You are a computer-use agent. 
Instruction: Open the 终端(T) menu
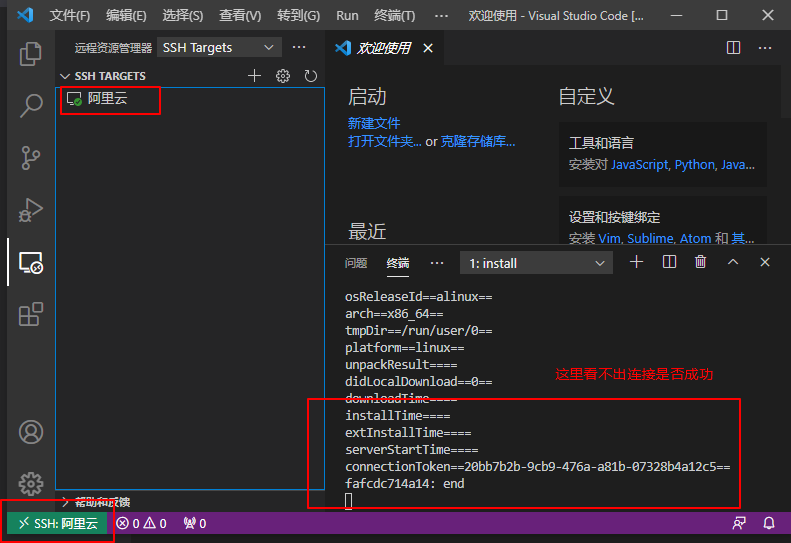(x=394, y=16)
